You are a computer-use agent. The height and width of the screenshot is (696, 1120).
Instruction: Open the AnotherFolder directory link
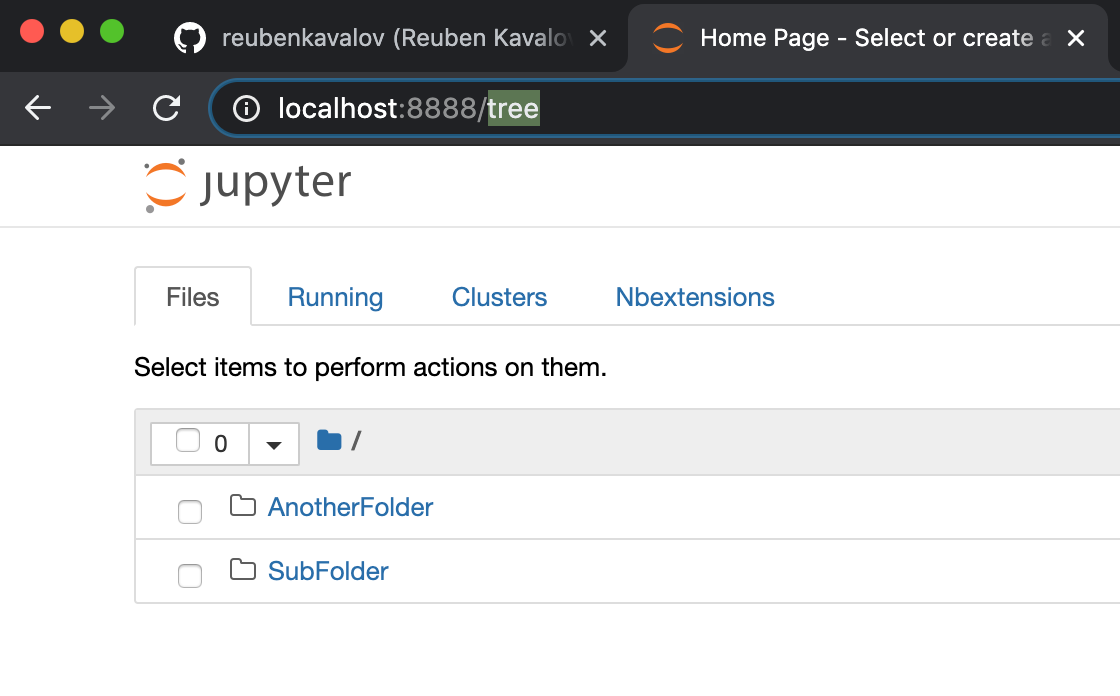[x=349, y=507]
